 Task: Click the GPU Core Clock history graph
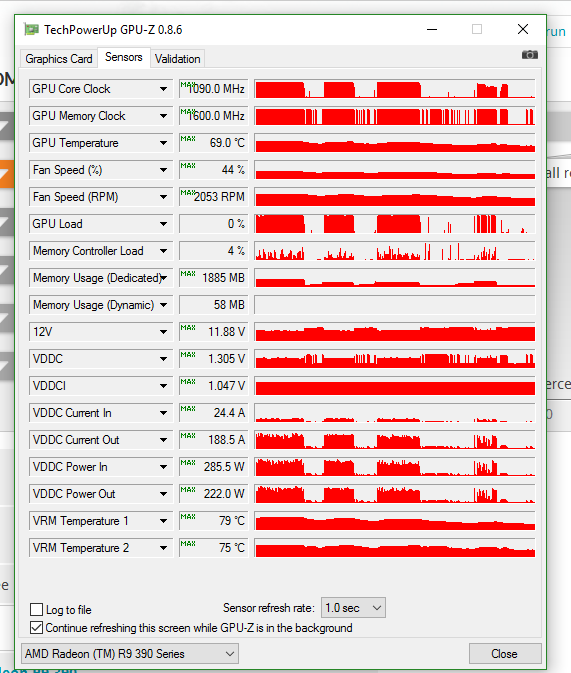tap(395, 89)
